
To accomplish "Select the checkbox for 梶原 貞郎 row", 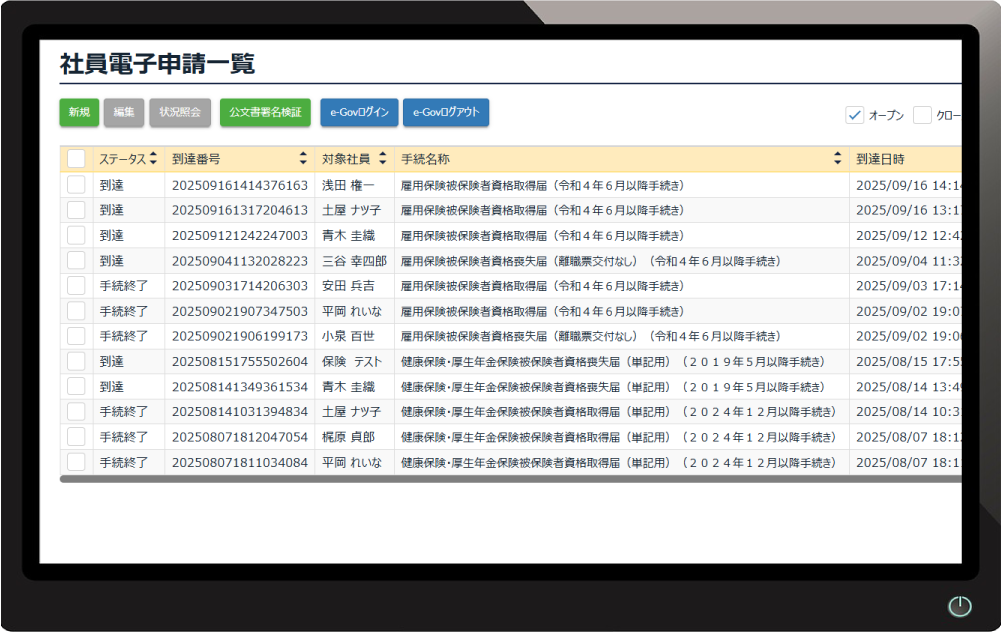I will coord(76,437).
